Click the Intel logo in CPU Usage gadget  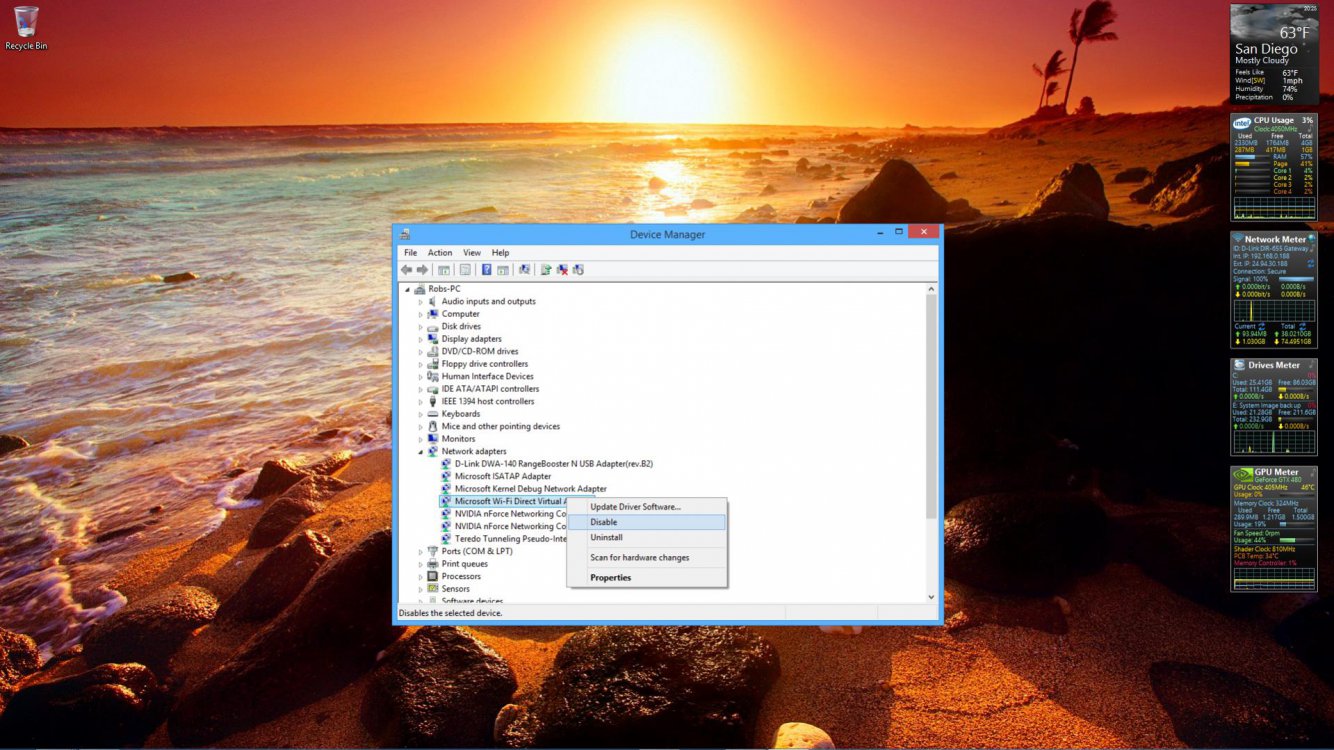coord(1242,122)
